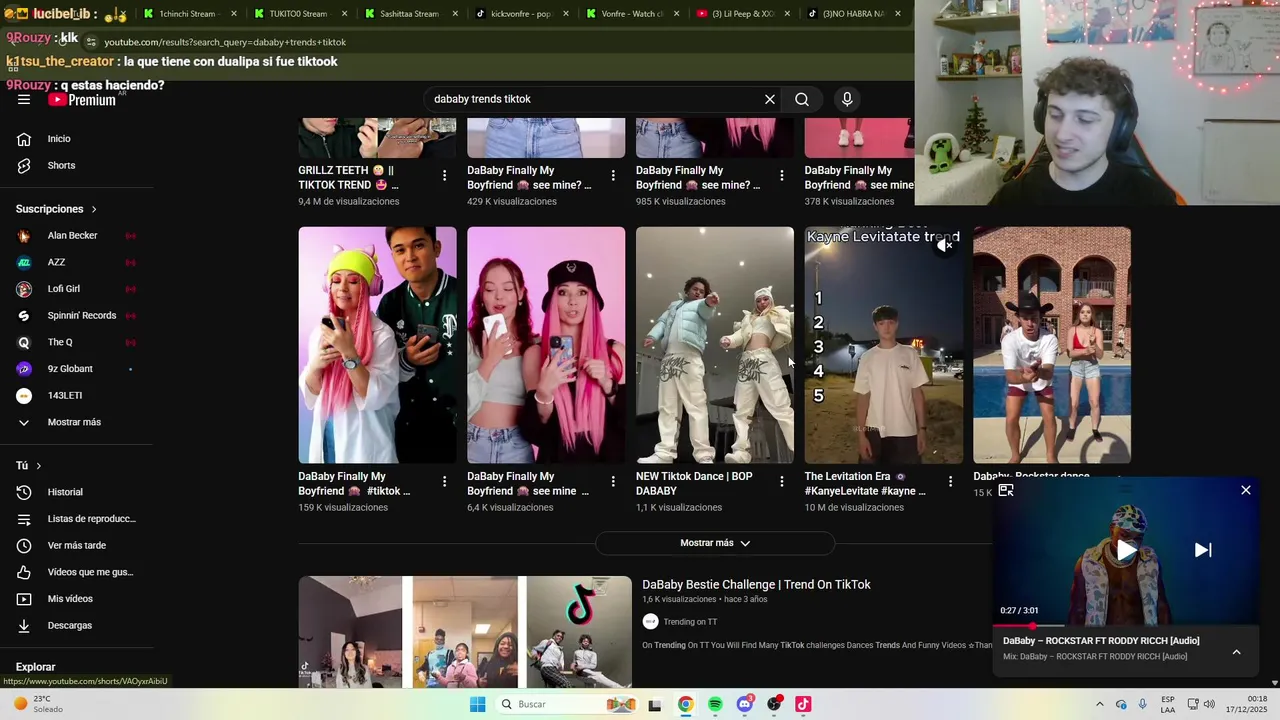Open TikTok app from the taskbar
This screenshot has width=1280, height=720.
point(803,704)
